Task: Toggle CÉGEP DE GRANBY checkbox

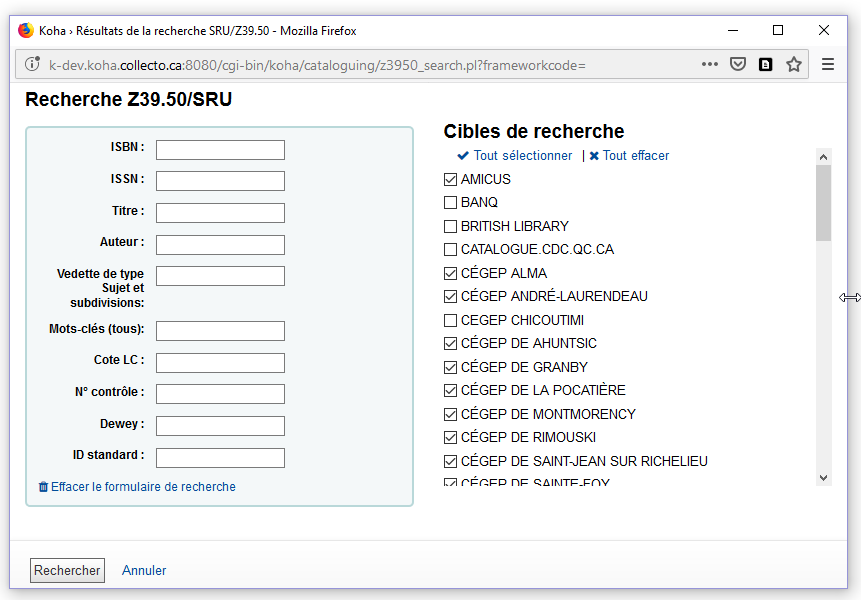Action: pyautogui.click(x=450, y=367)
